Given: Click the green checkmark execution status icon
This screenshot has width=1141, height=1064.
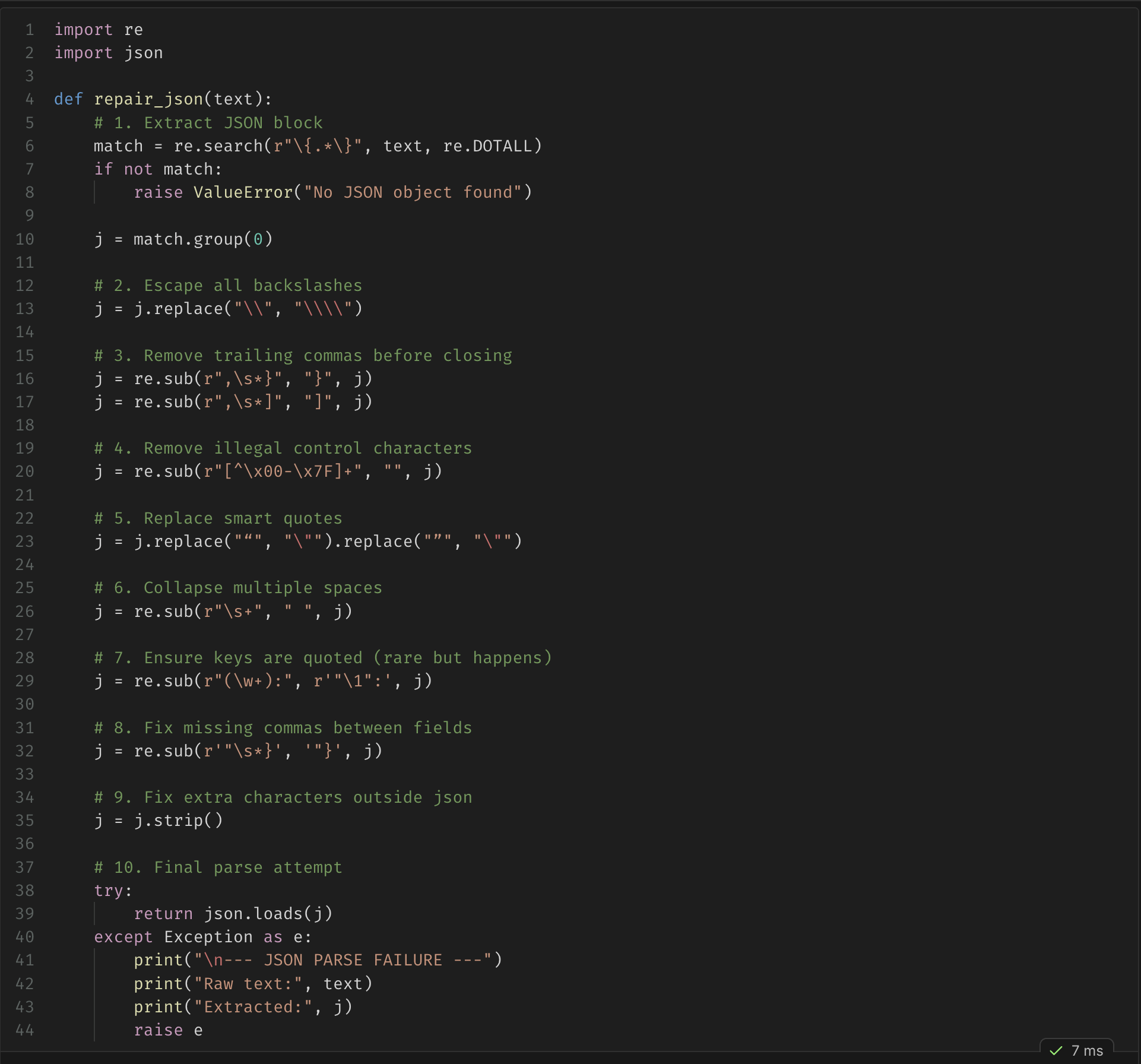Looking at the screenshot, I should 1056,1050.
